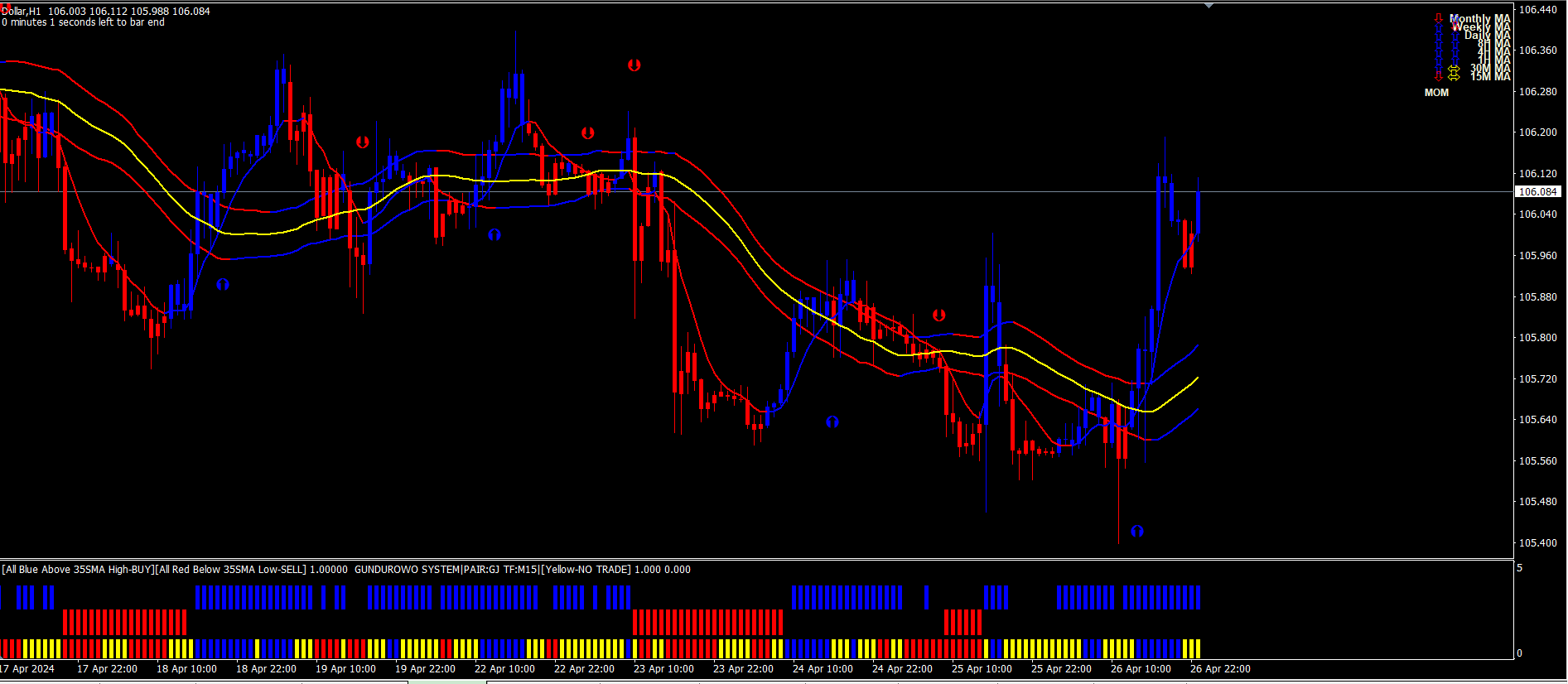Click the 106.440 price axis label
The width and height of the screenshot is (1568, 684).
pos(1538,10)
